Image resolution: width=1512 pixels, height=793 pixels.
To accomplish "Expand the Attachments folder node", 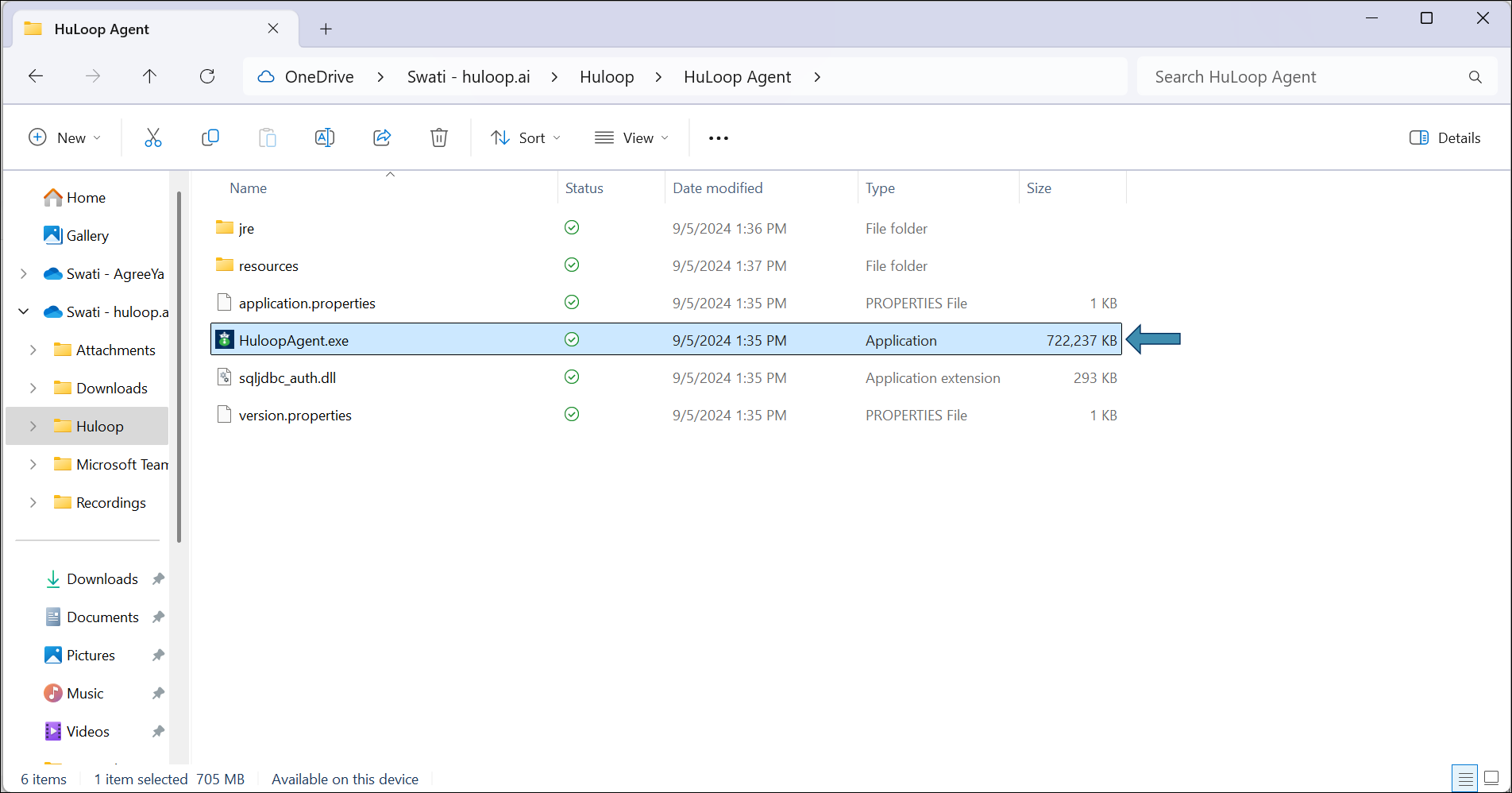I will pos(33,350).
